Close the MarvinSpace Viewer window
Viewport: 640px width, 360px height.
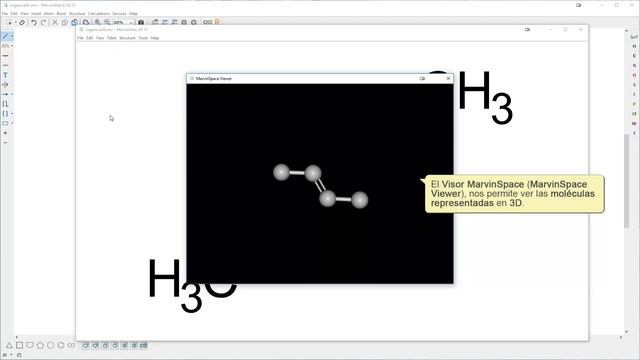pos(448,78)
